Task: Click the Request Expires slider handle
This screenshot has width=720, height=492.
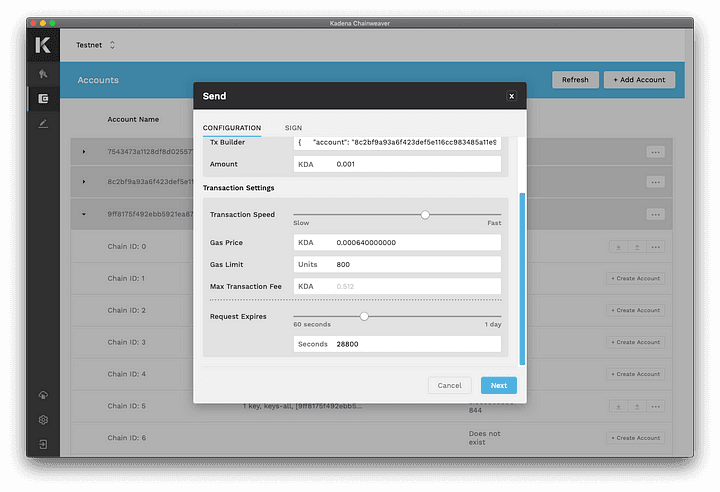Action: click(364, 317)
